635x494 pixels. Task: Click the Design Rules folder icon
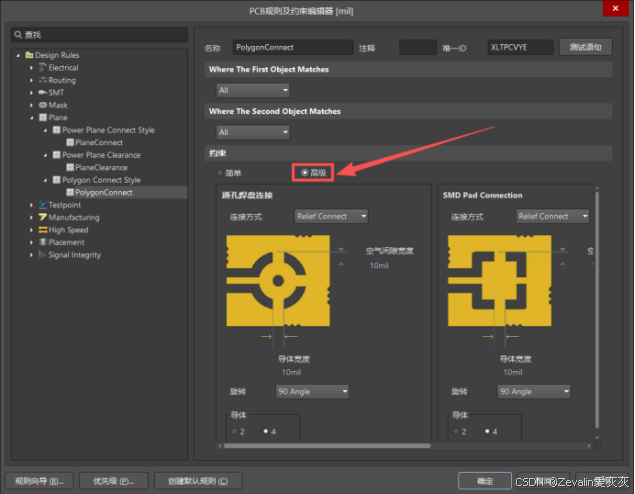click(29, 55)
